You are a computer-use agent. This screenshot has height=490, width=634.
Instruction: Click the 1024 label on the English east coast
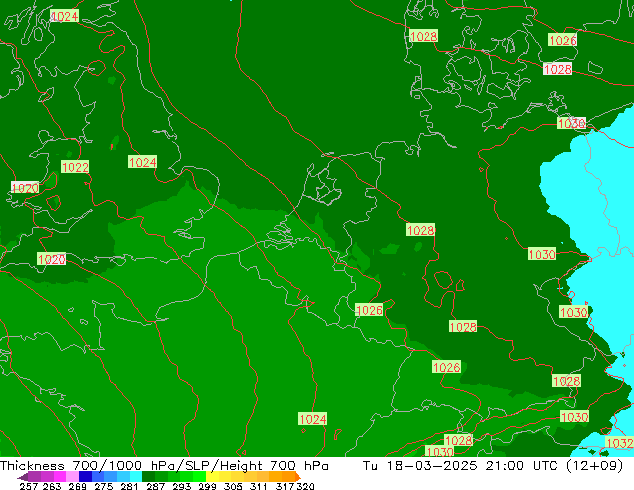pos(142,162)
